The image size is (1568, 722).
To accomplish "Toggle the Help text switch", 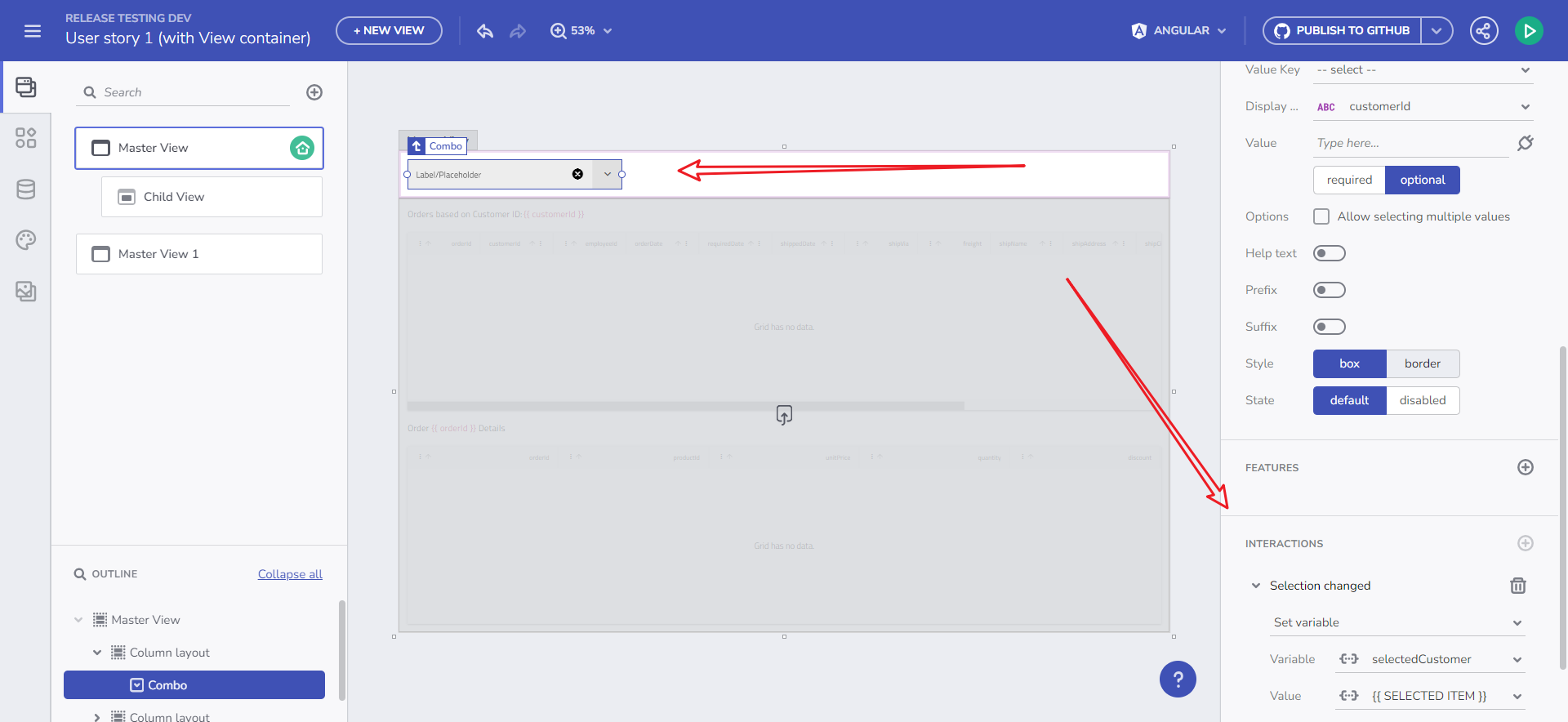I will [x=1329, y=253].
